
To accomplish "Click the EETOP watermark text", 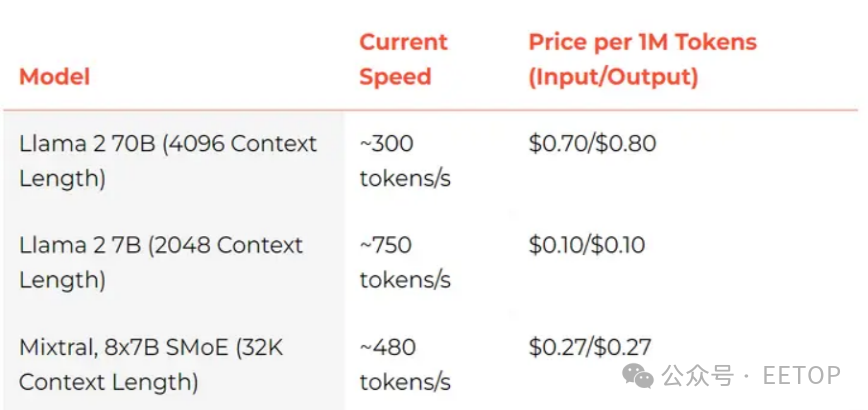I will point(802,376).
